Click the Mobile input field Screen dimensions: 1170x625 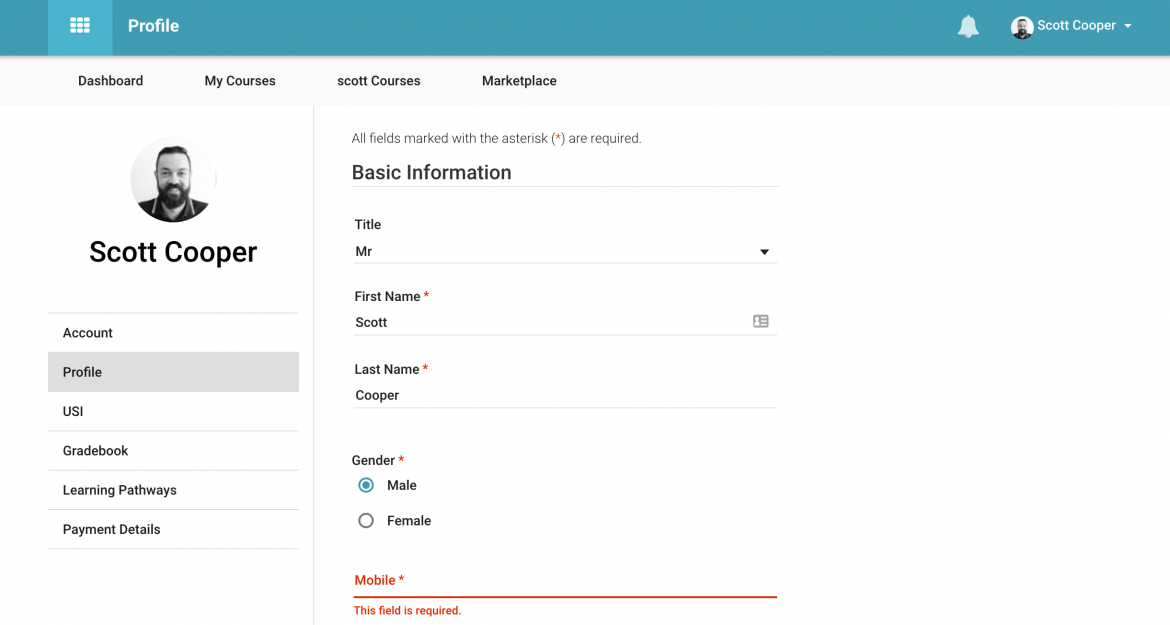tap(564, 581)
